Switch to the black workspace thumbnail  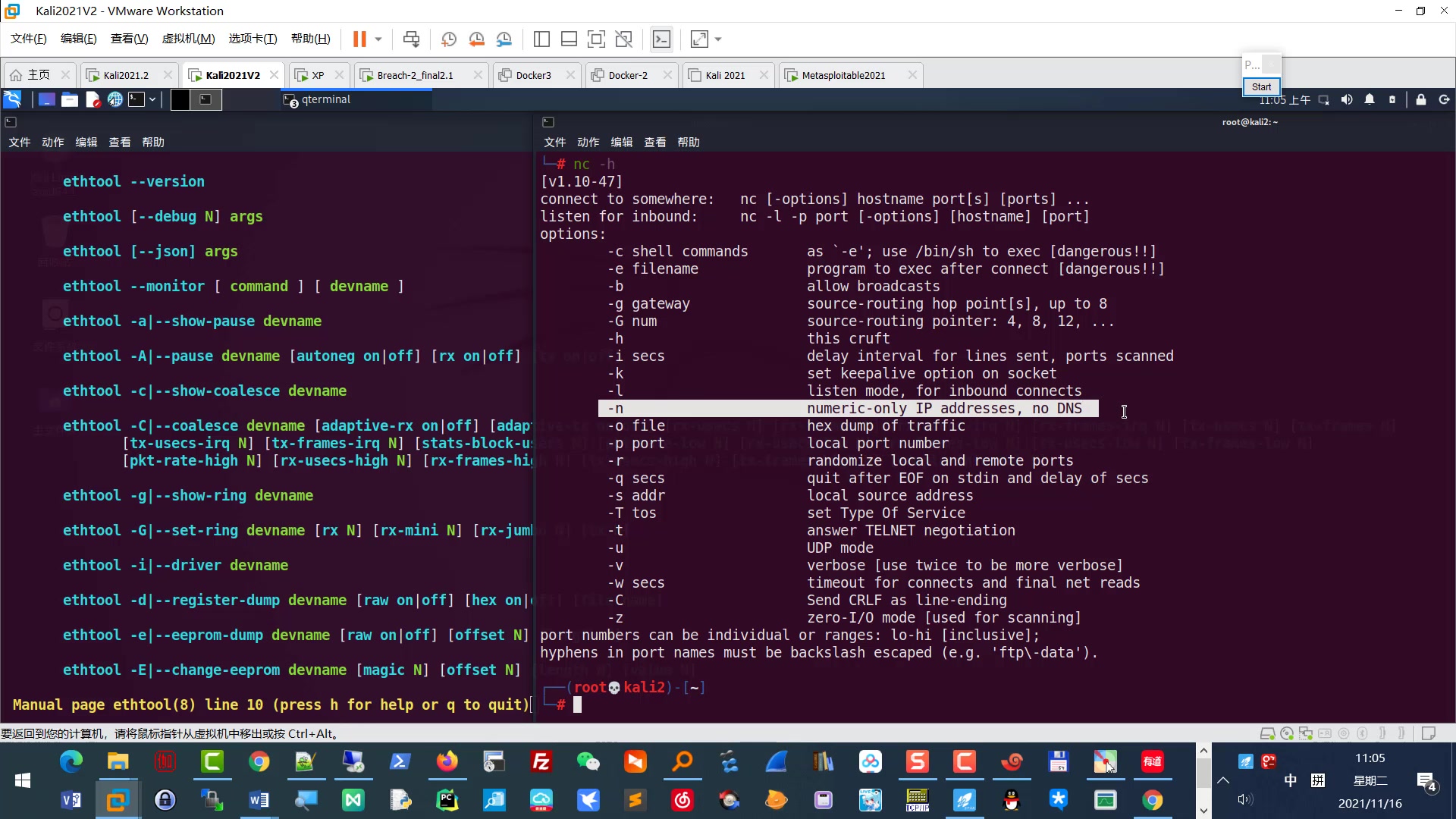coord(180,99)
